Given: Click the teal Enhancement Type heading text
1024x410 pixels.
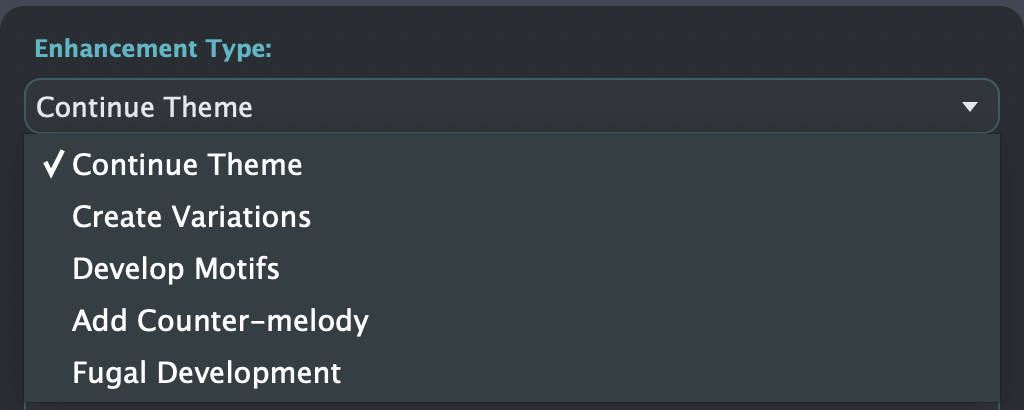Looking at the screenshot, I should coord(153,49).
